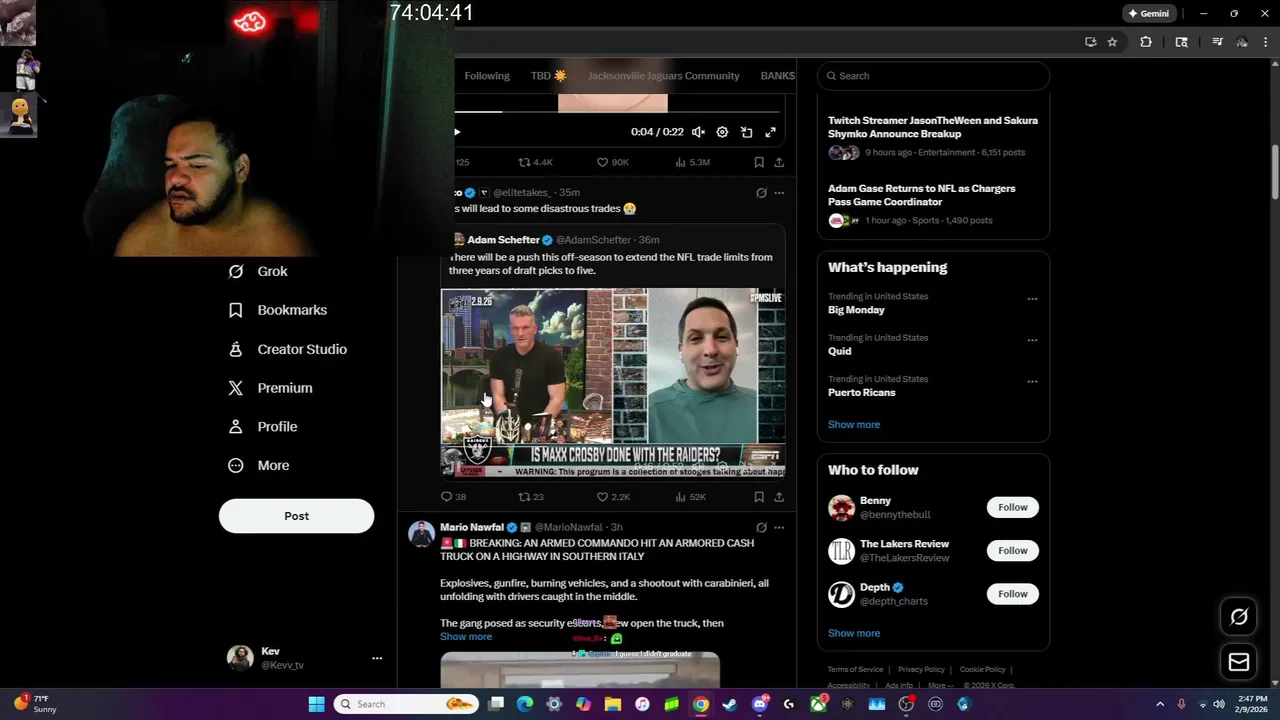Screen dimensions: 1280x720
Task: Follow Benny @bennythebull
Action: (1012, 507)
